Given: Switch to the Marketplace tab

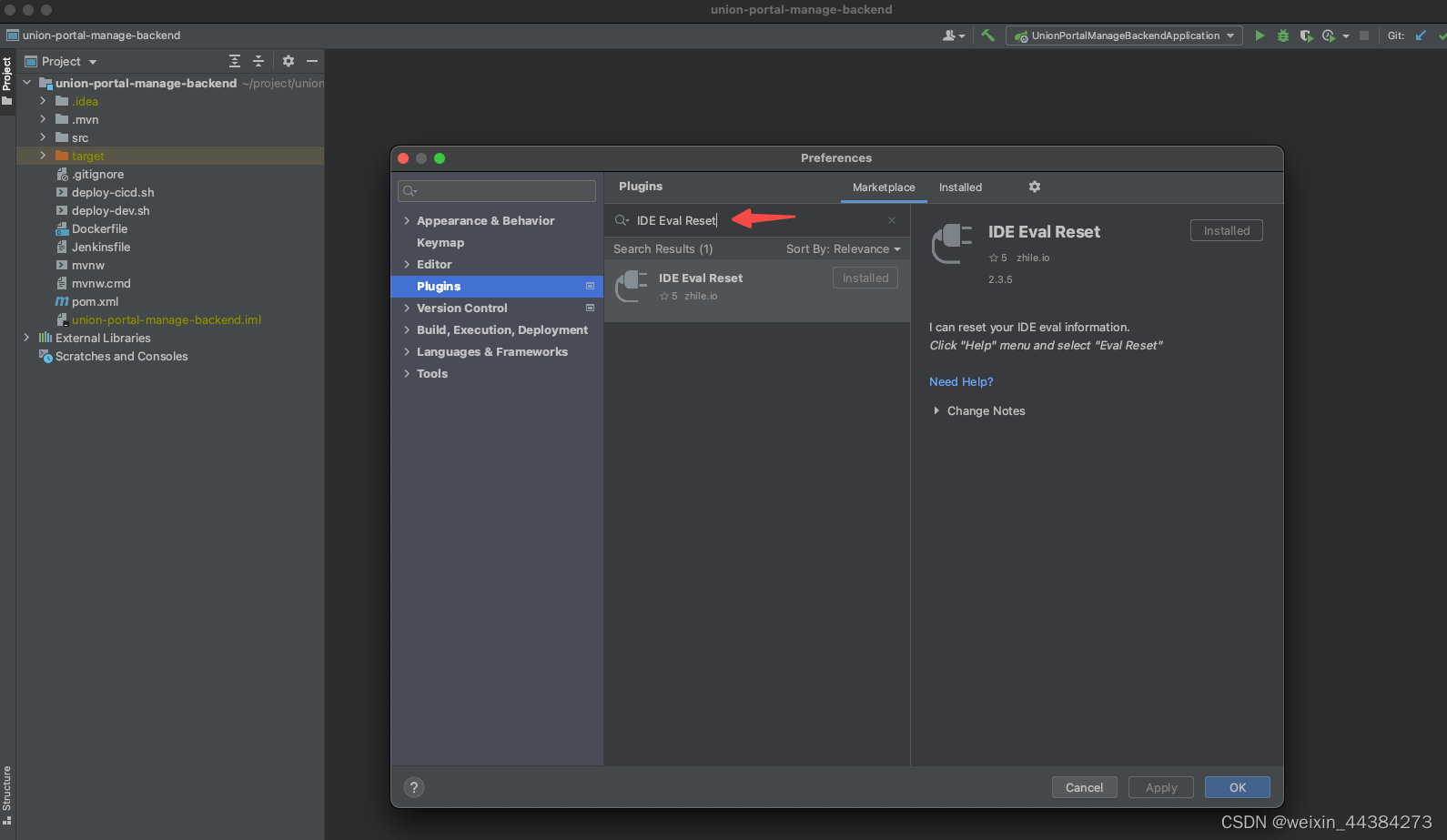Looking at the screenshot, I should (x=884, y=187).
